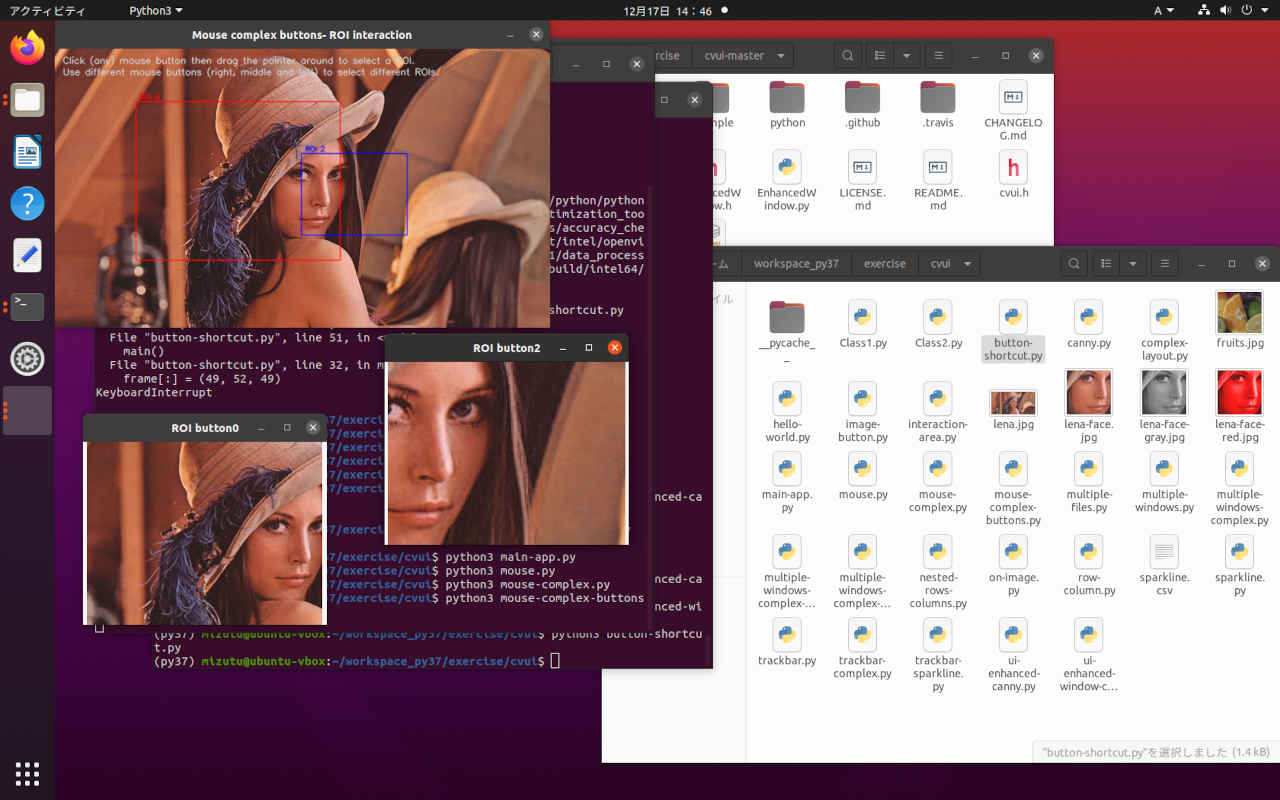The width and height of the screenshot is (1280, 800).
Task: Click the KeyboardInterrupt line in the terminal
Action: click(154, 393)
